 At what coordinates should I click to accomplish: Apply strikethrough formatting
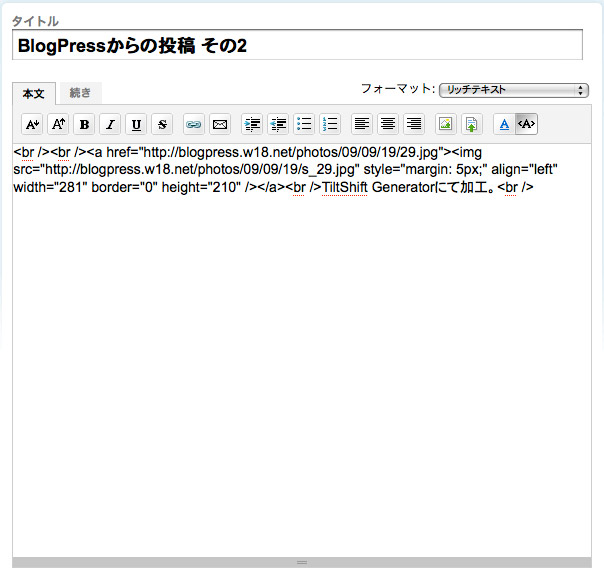pos(162,124)
